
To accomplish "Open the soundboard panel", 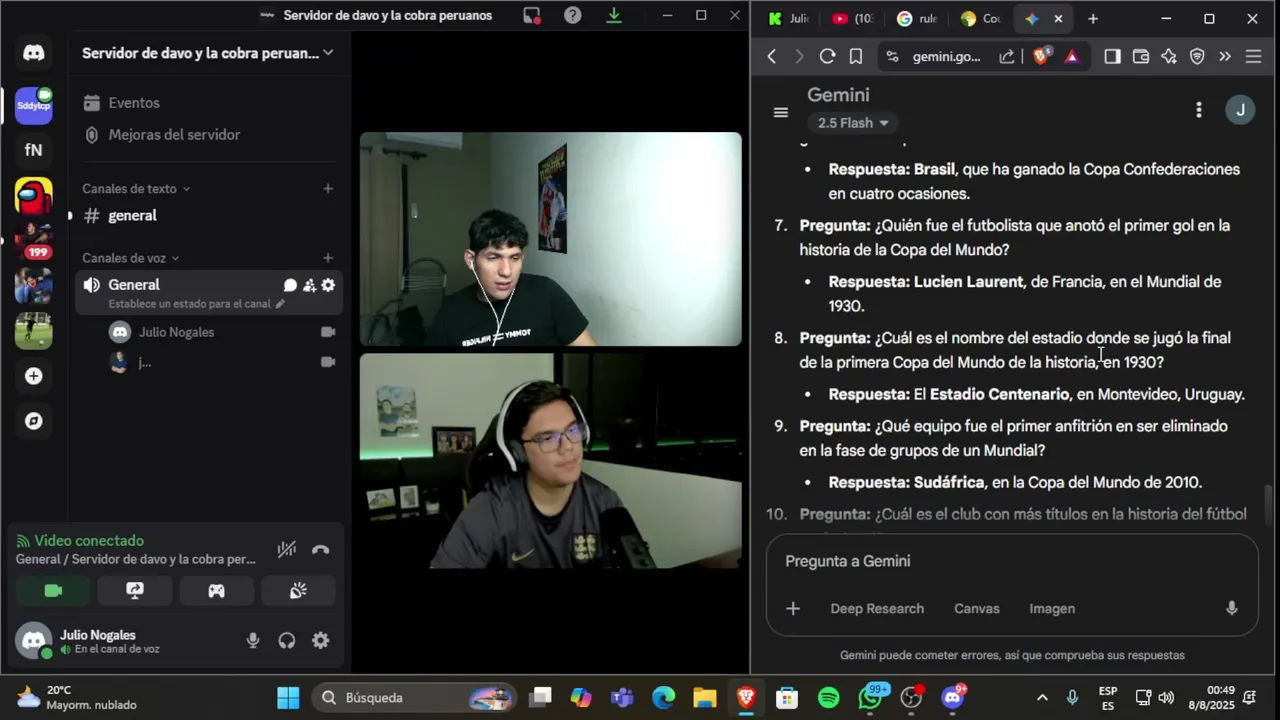I will (298, 591).
